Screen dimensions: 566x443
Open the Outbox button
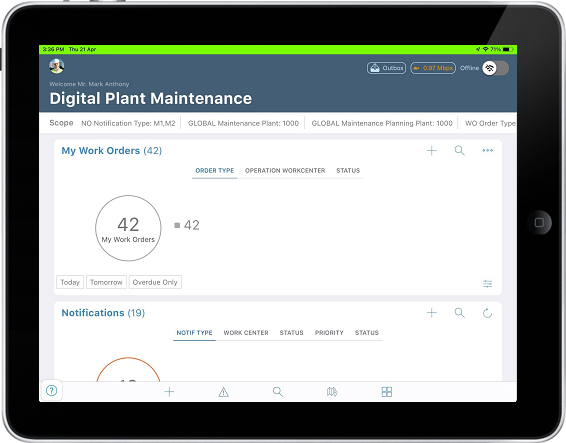[x=386, y=68]
